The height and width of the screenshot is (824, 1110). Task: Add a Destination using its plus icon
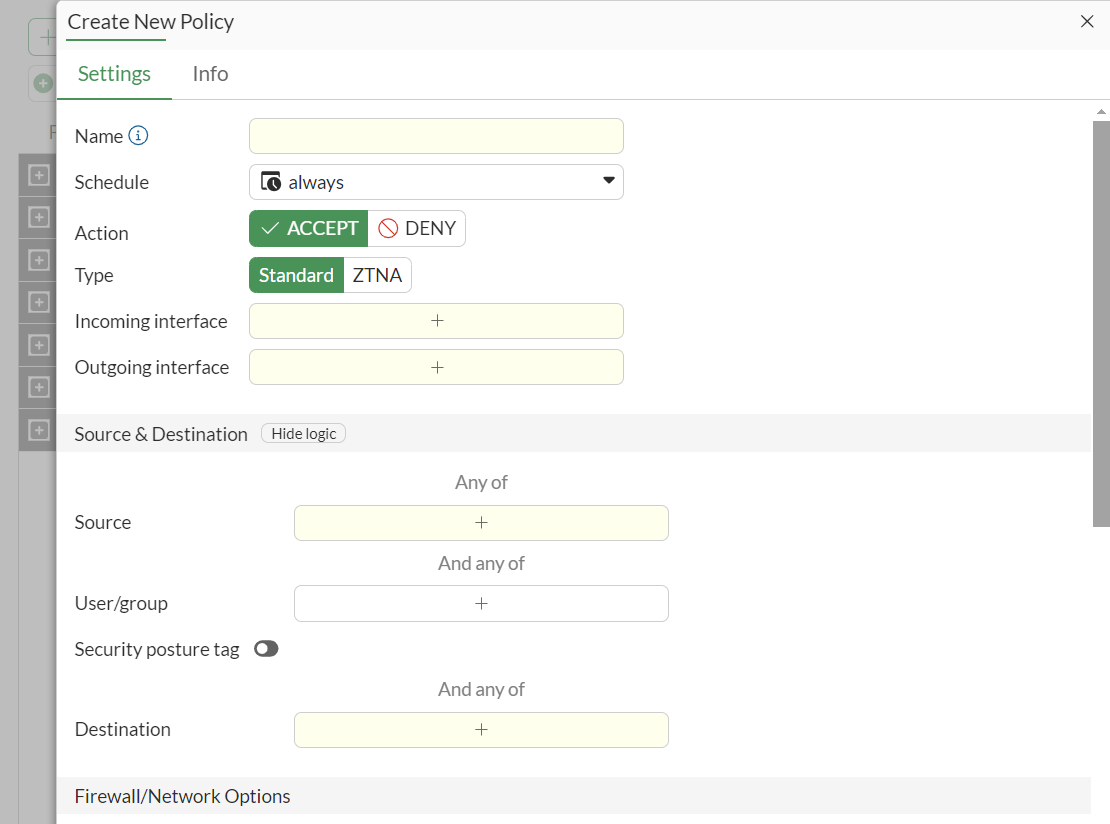481,729
